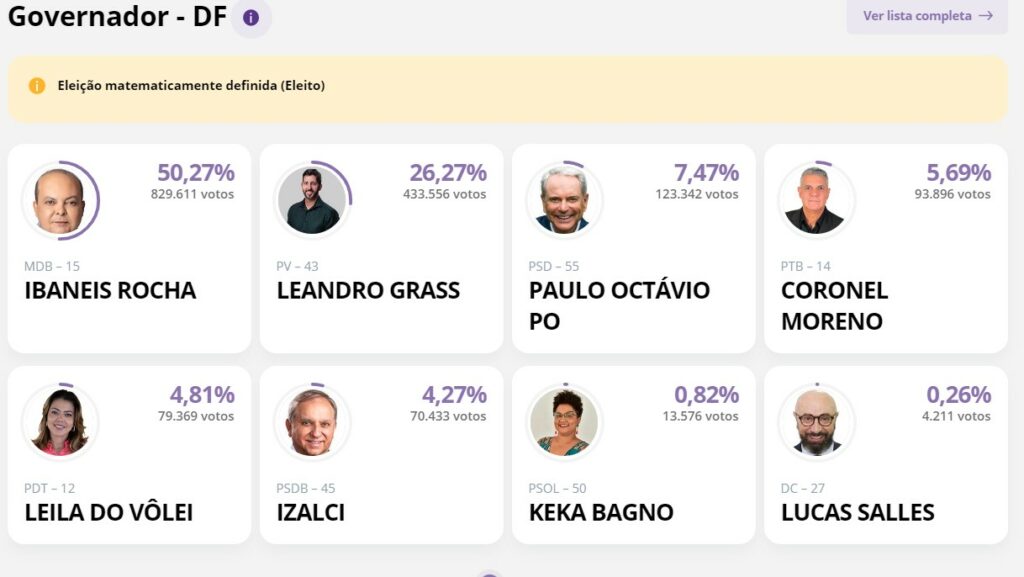Click the LUCAS SALLES candidate name

(x=857, y=513)
